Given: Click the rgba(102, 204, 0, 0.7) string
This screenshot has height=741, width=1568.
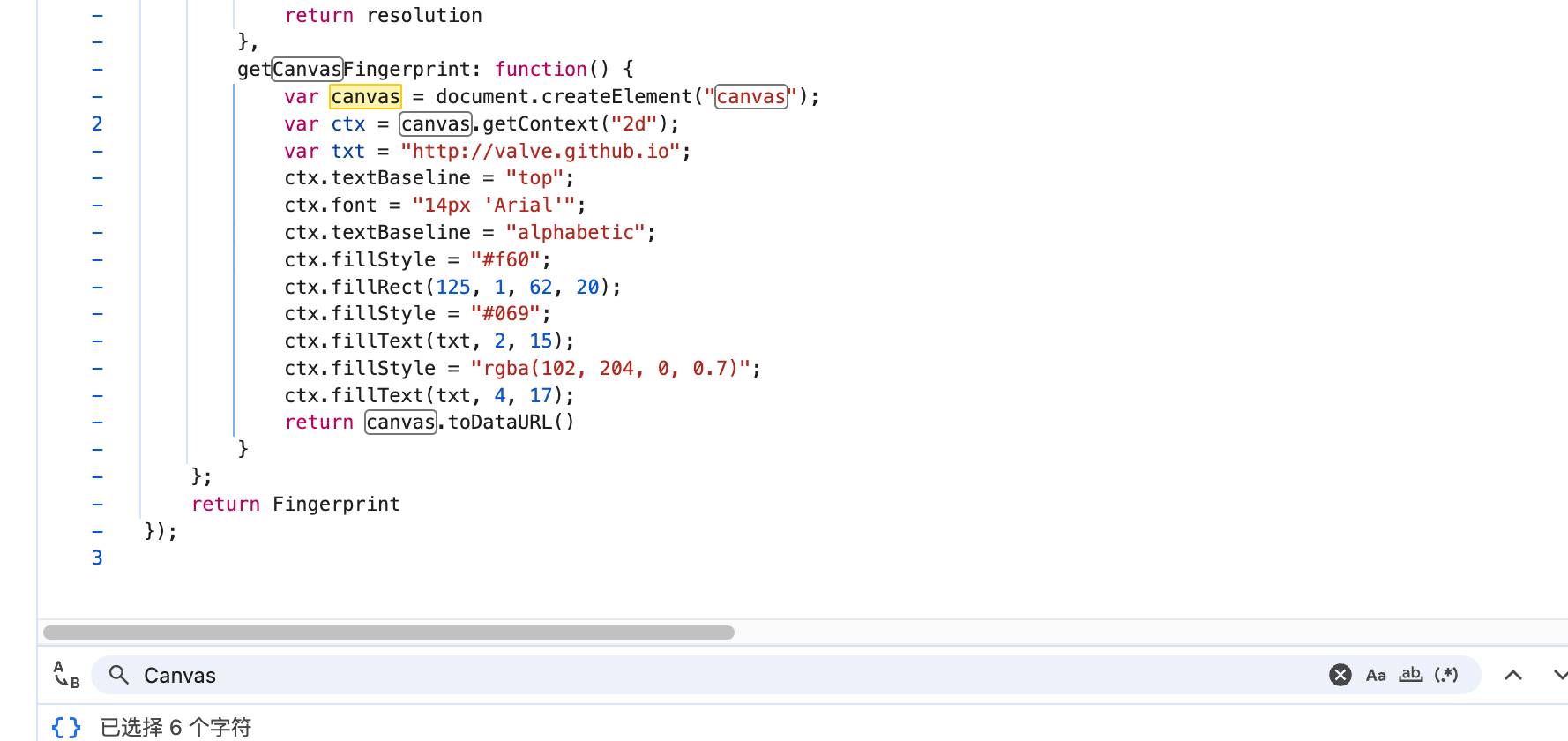Looking at the screenshot, I should [x=611, y=368].
